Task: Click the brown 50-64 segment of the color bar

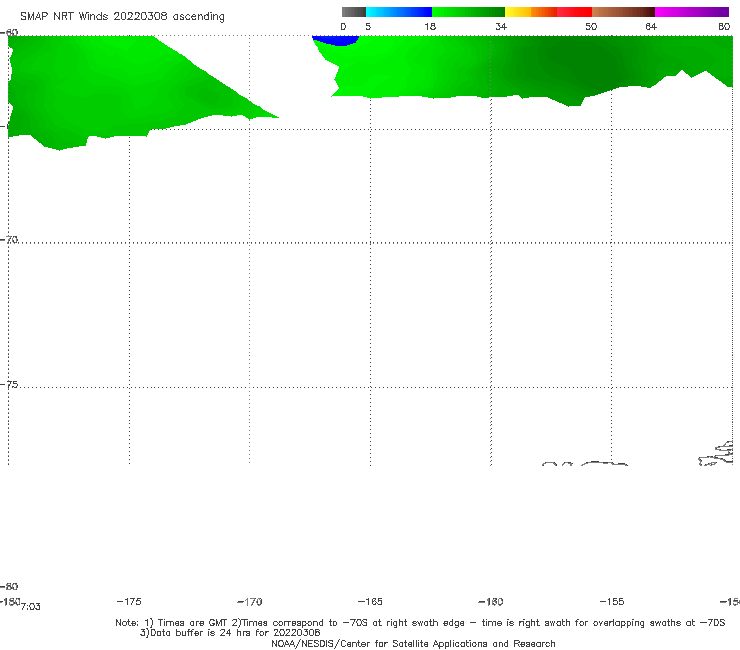Action: (x=623, y=12)
